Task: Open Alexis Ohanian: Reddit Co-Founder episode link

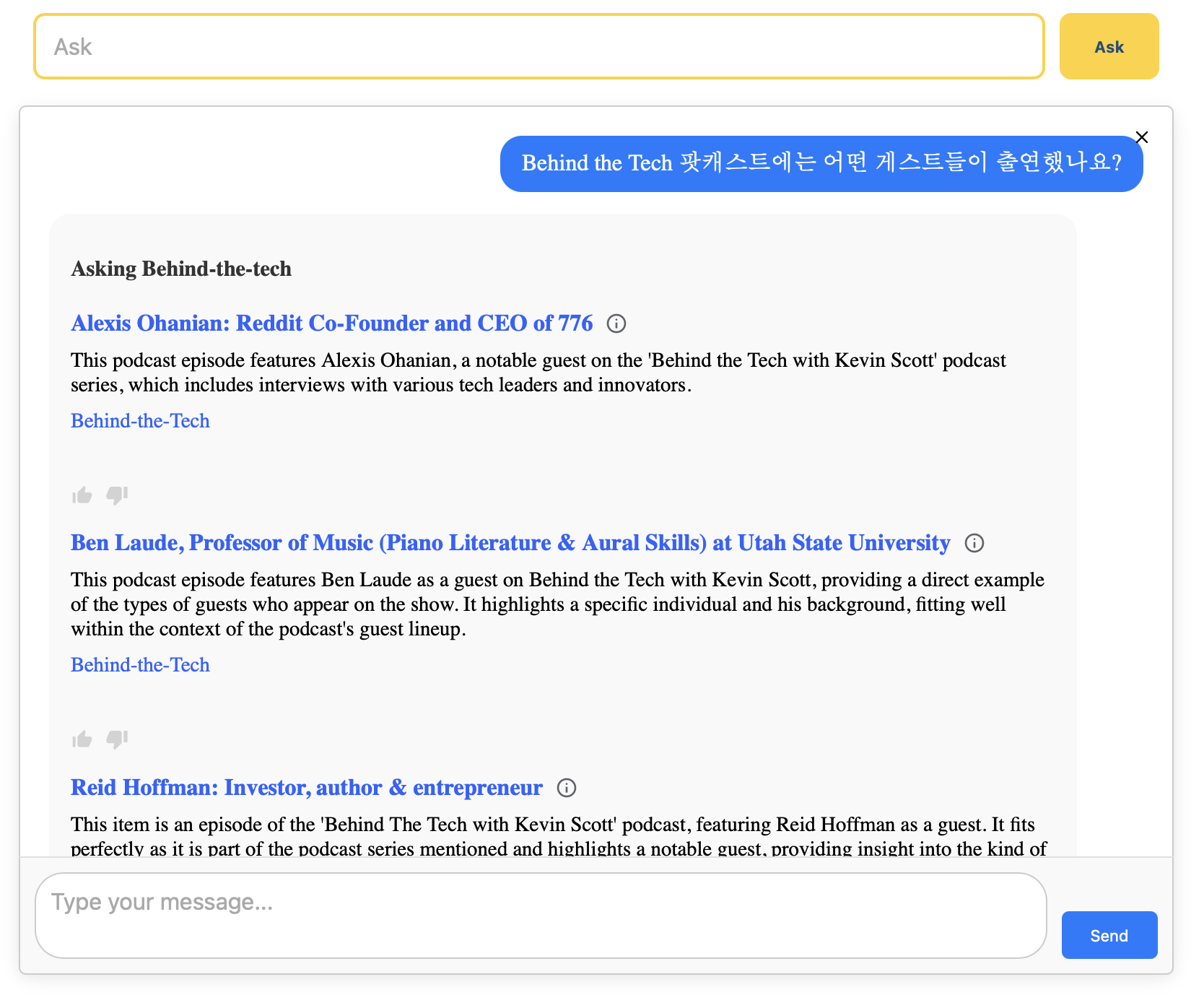Action: (x=332, y=323)
